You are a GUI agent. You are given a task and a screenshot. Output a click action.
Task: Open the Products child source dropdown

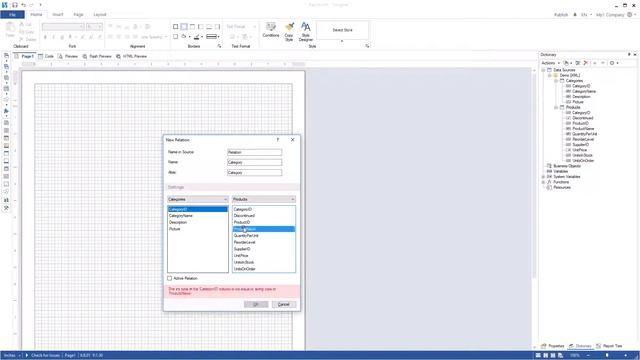tap(264, 199)
